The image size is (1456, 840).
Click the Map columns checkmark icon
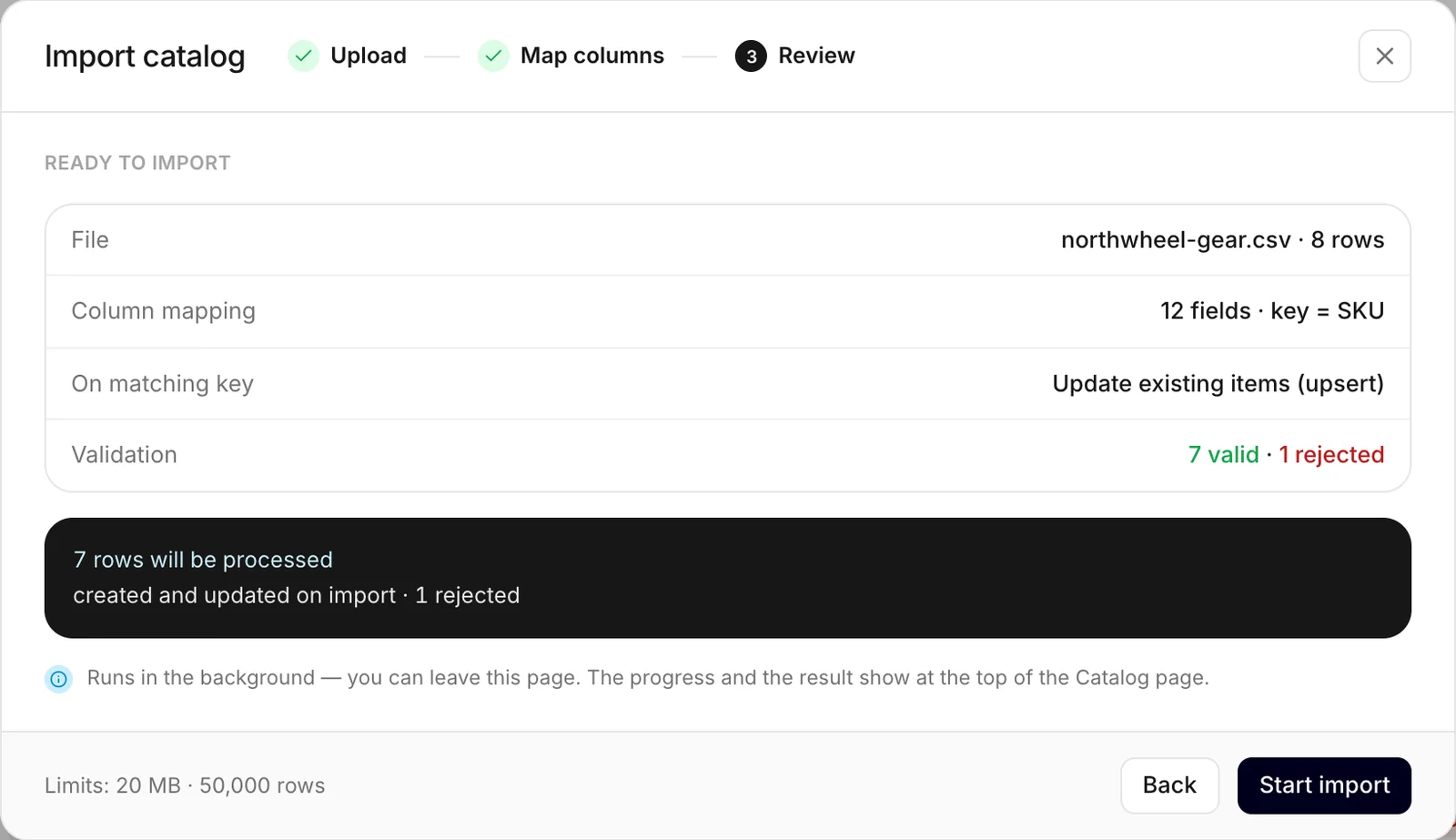(493, 56)
